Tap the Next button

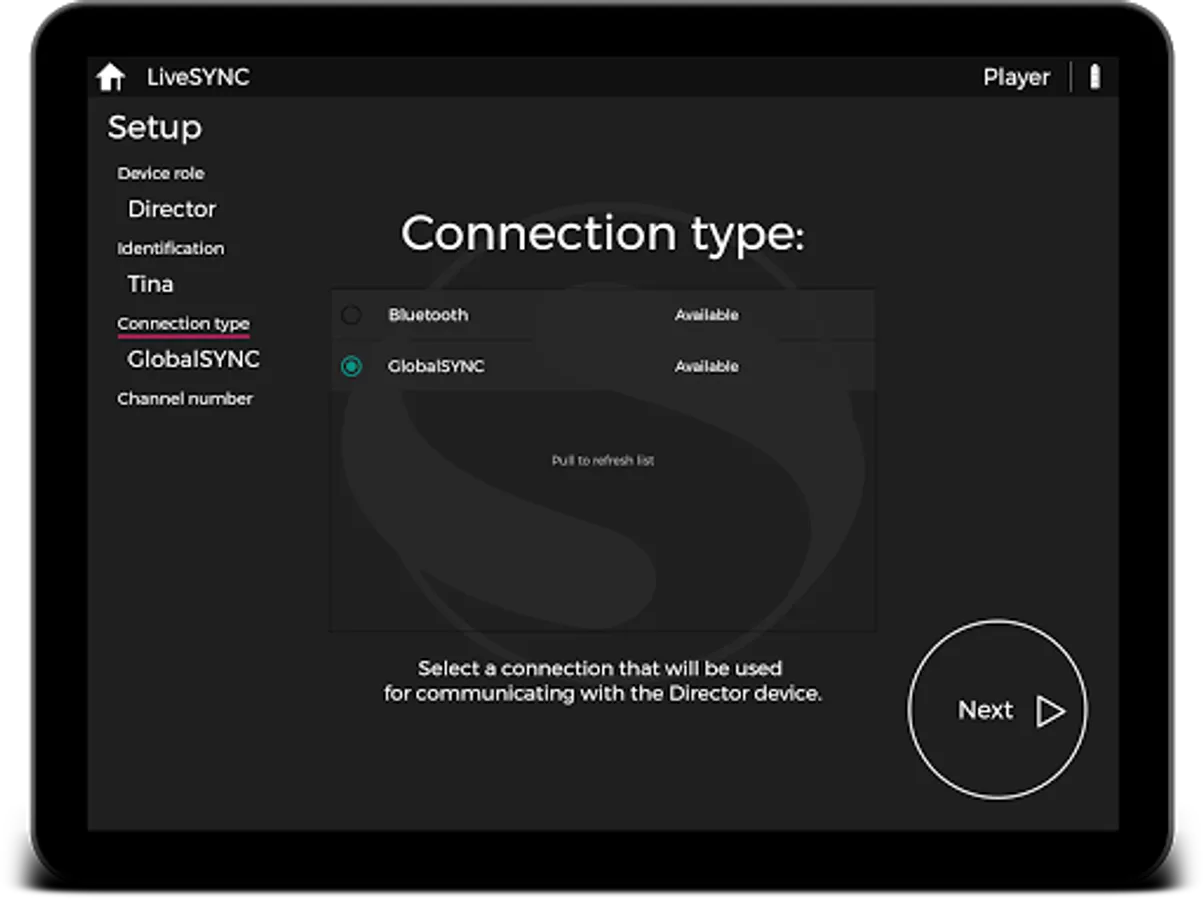997,709
